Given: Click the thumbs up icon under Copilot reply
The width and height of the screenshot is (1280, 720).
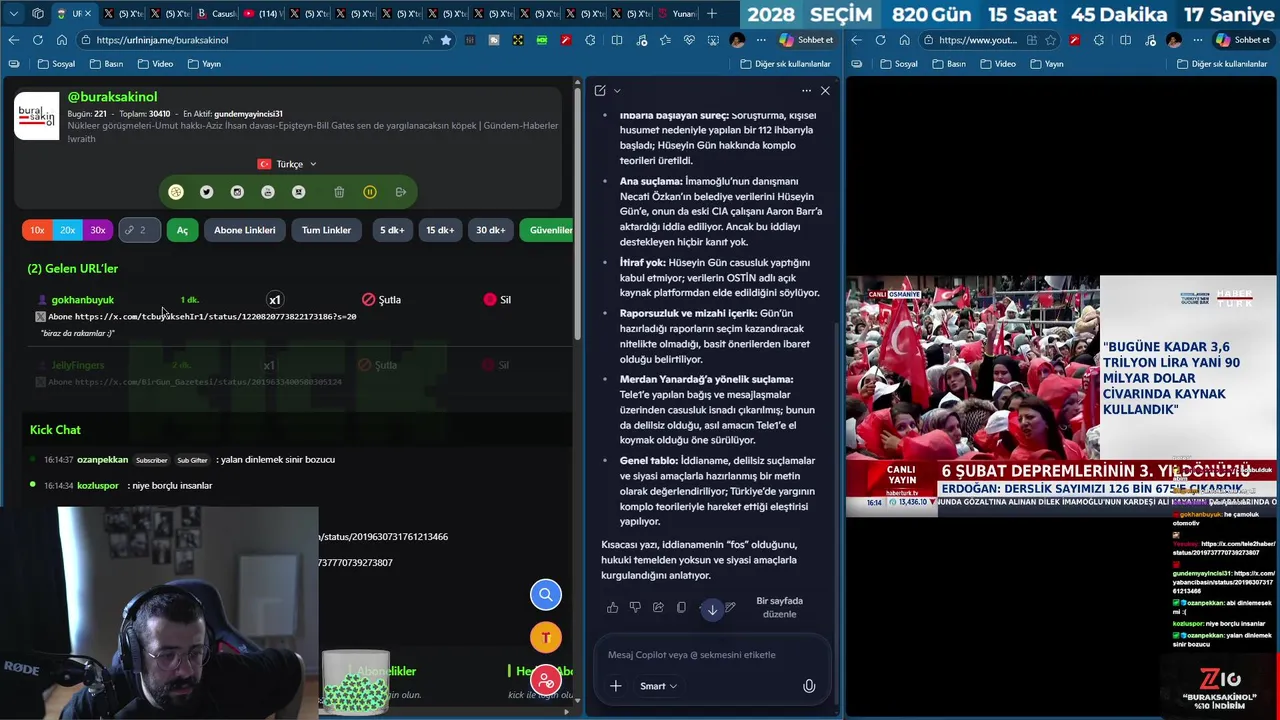Looking at the screenshot, I should 612,607.
